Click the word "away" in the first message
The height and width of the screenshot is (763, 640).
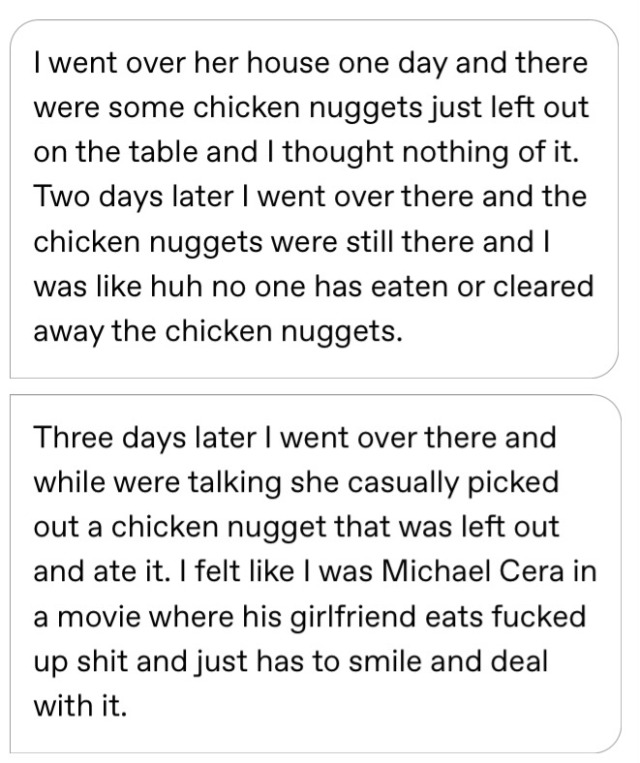pos(63,333)
